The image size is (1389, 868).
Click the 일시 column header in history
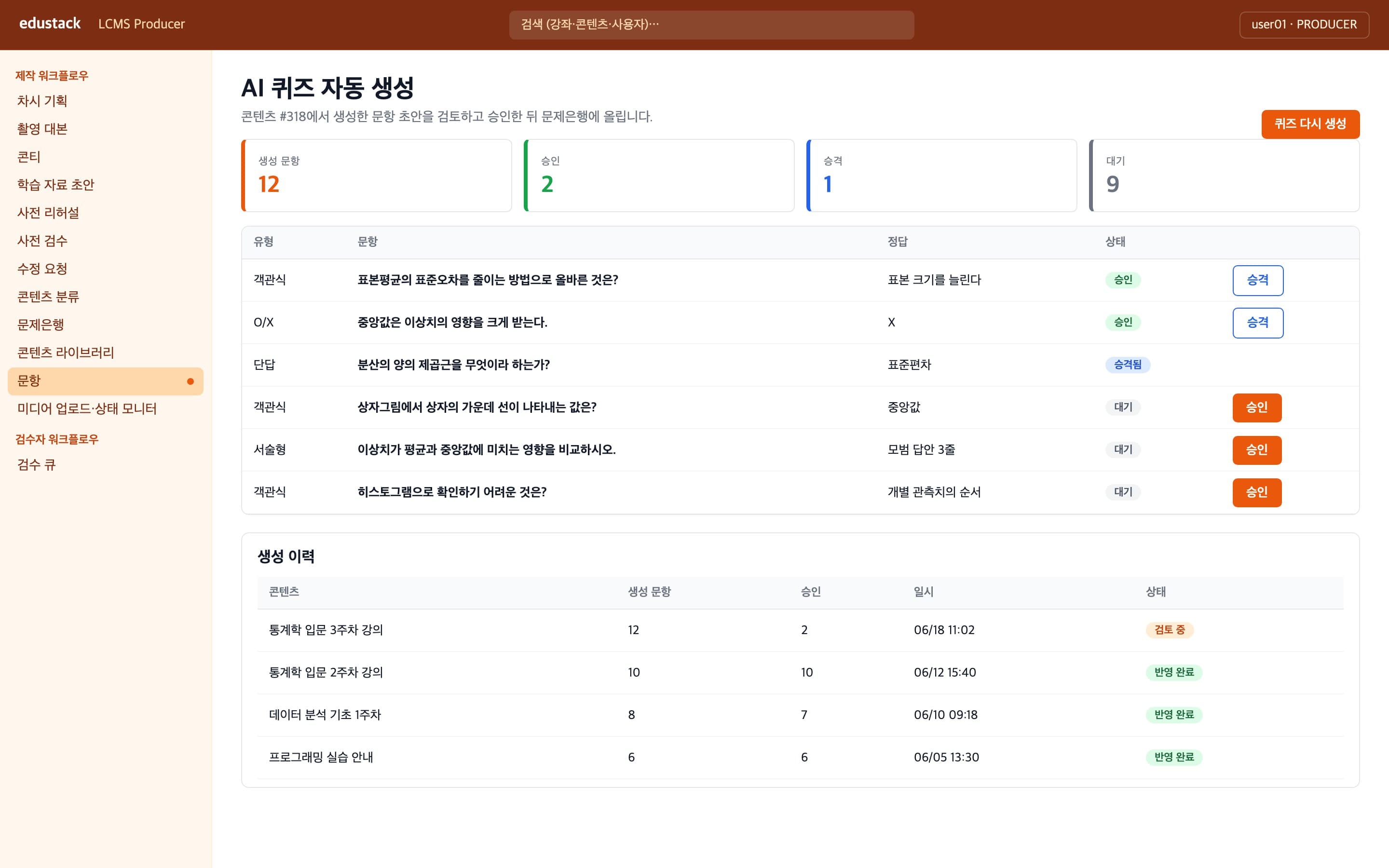924,592
